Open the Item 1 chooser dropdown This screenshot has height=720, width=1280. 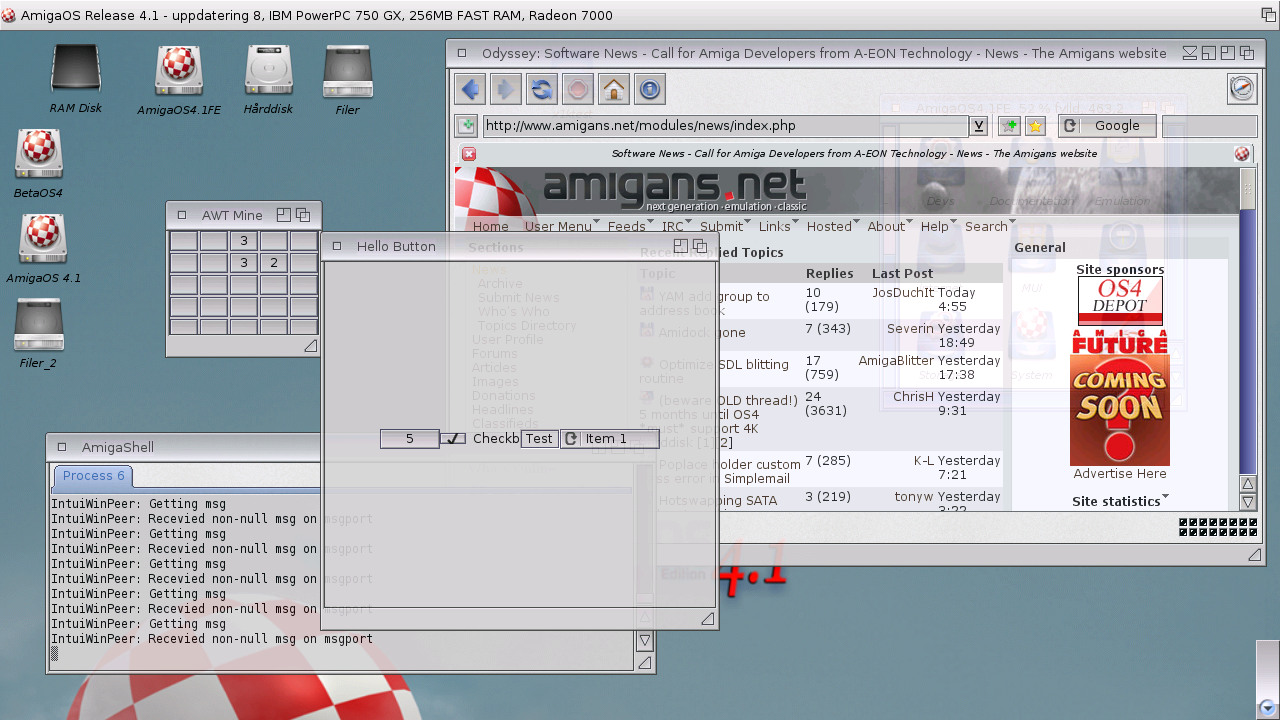click(609, 439)
